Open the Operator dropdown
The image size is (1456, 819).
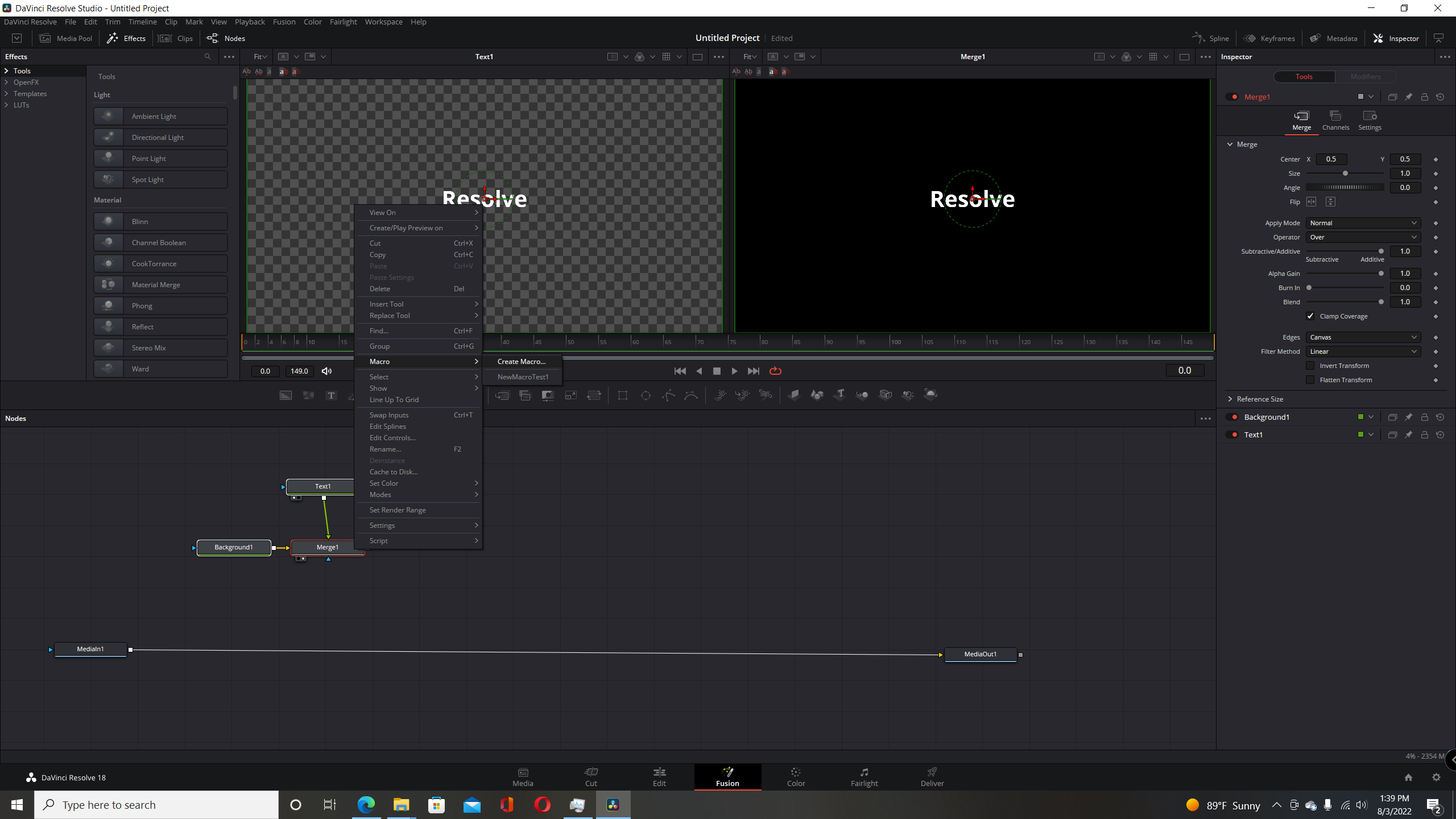(x=1363, y=237)
